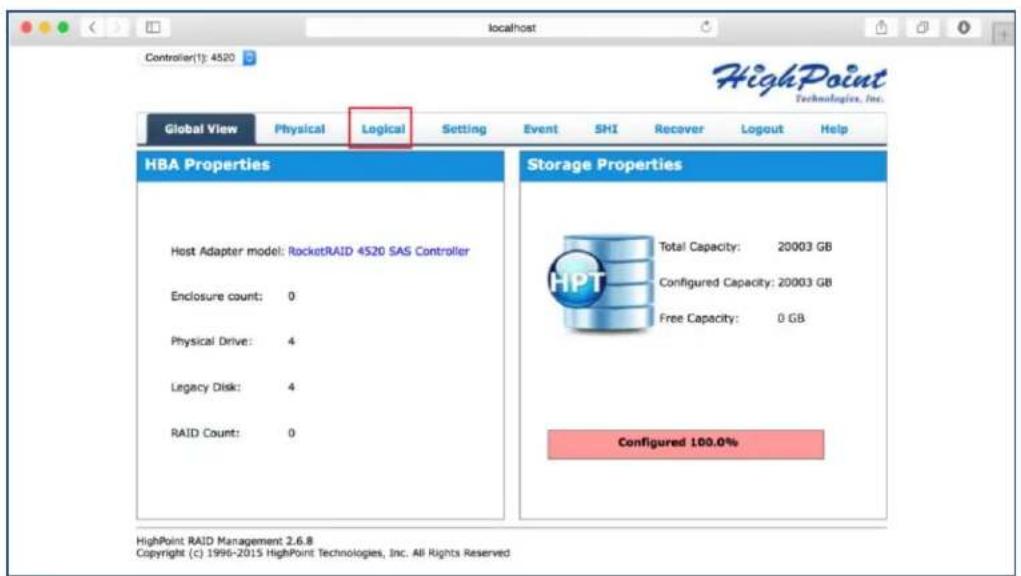The width and height of the screenshot is (1021, 576).
Task: Open the SHI tab
Action: coord(606,129)
